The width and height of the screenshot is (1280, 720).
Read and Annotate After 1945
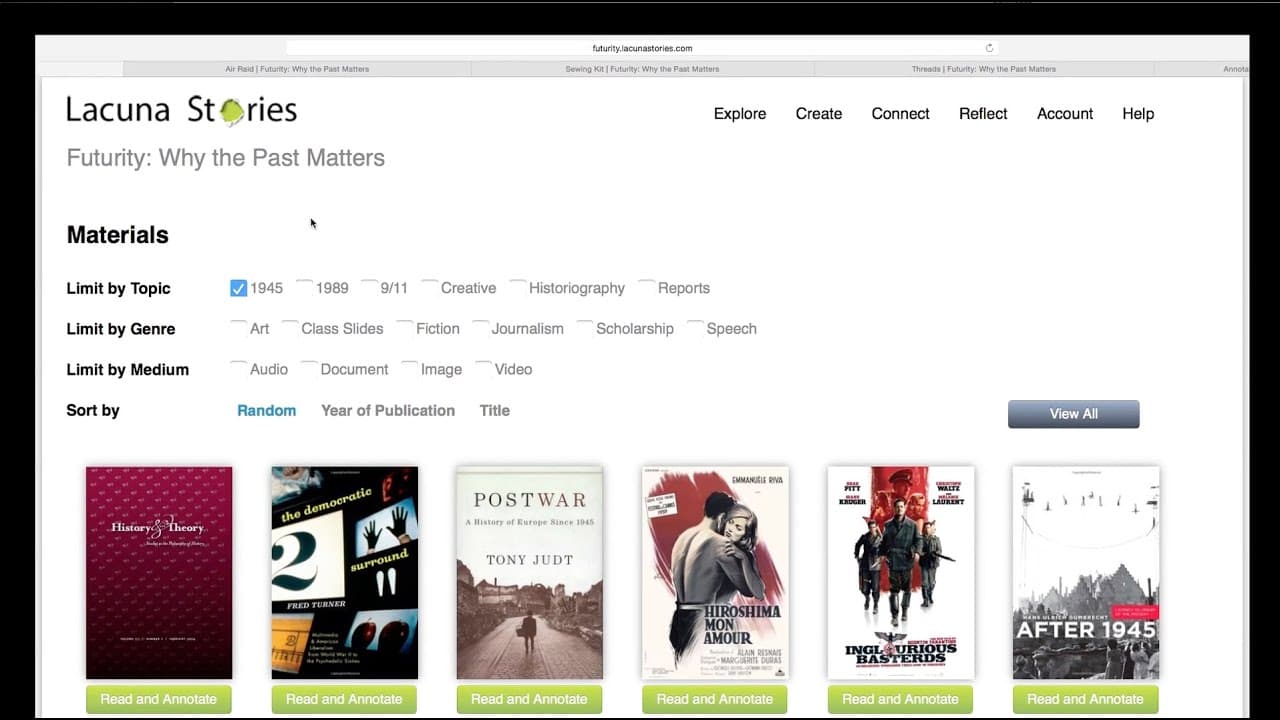pos(1085,699)
